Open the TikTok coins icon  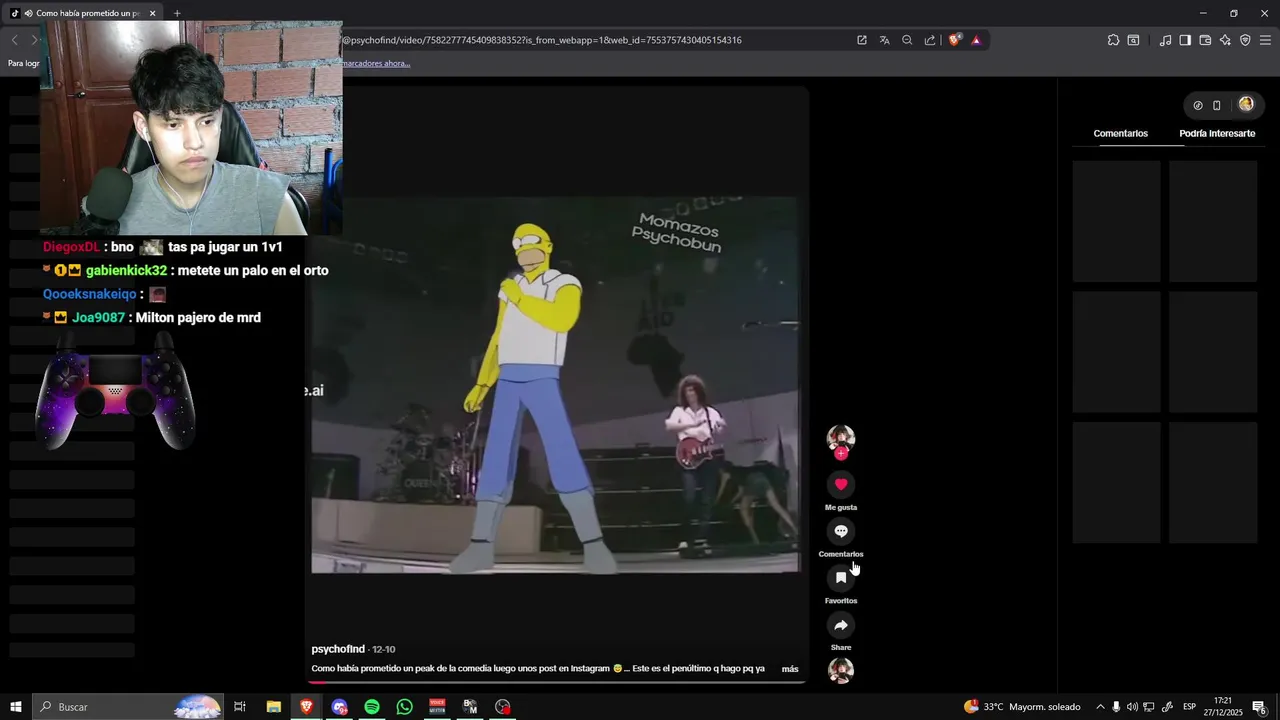[x=1198, y=105]
